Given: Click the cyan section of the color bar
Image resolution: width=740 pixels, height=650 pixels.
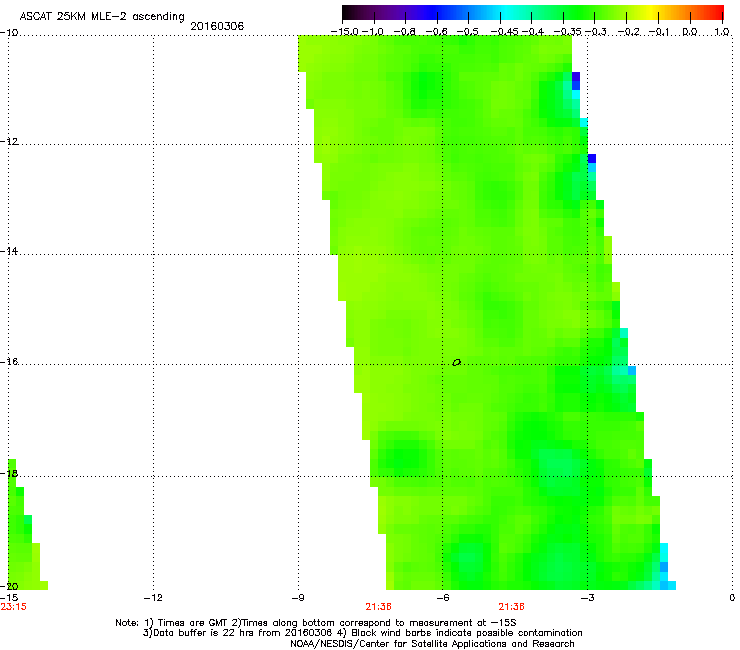Looking at the screenshot, I should [x=507, y=12].
